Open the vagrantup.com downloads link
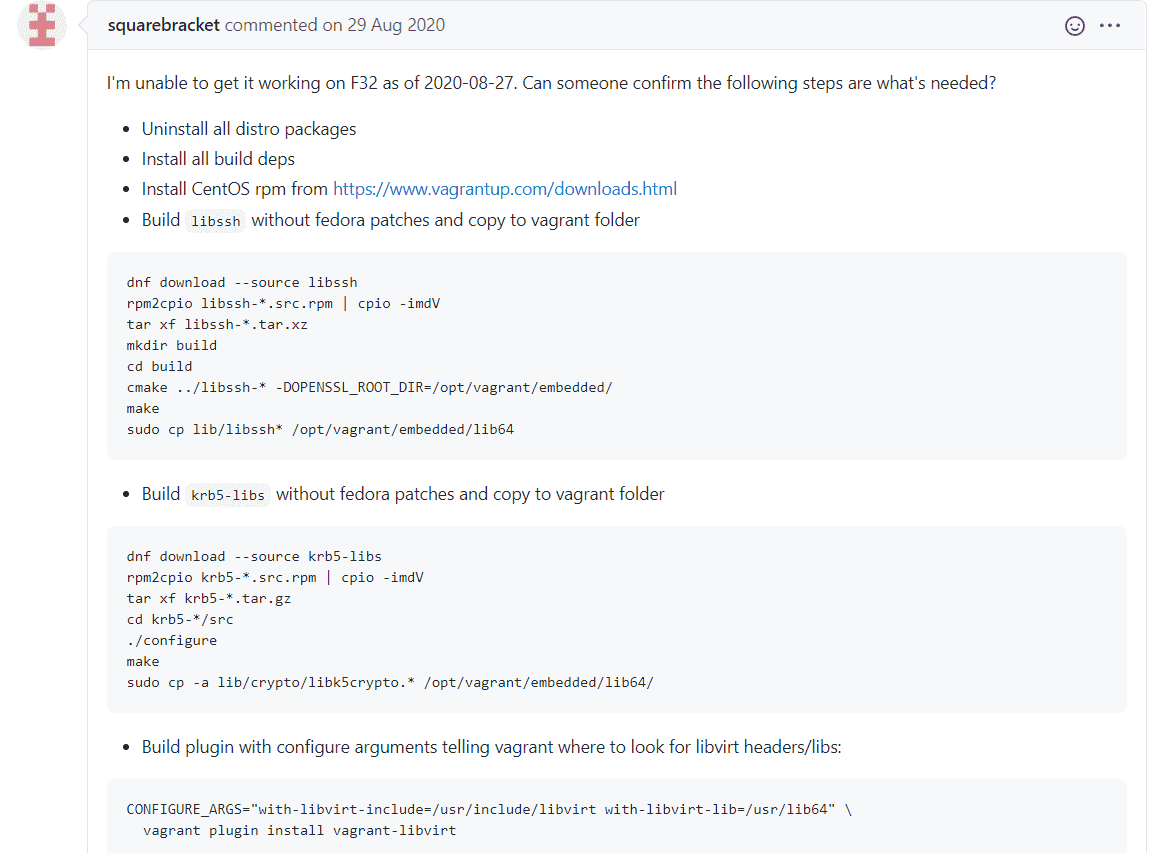The height and width of the screenshot is (853, 1169). pyautogui.click(x=505, y=189)
